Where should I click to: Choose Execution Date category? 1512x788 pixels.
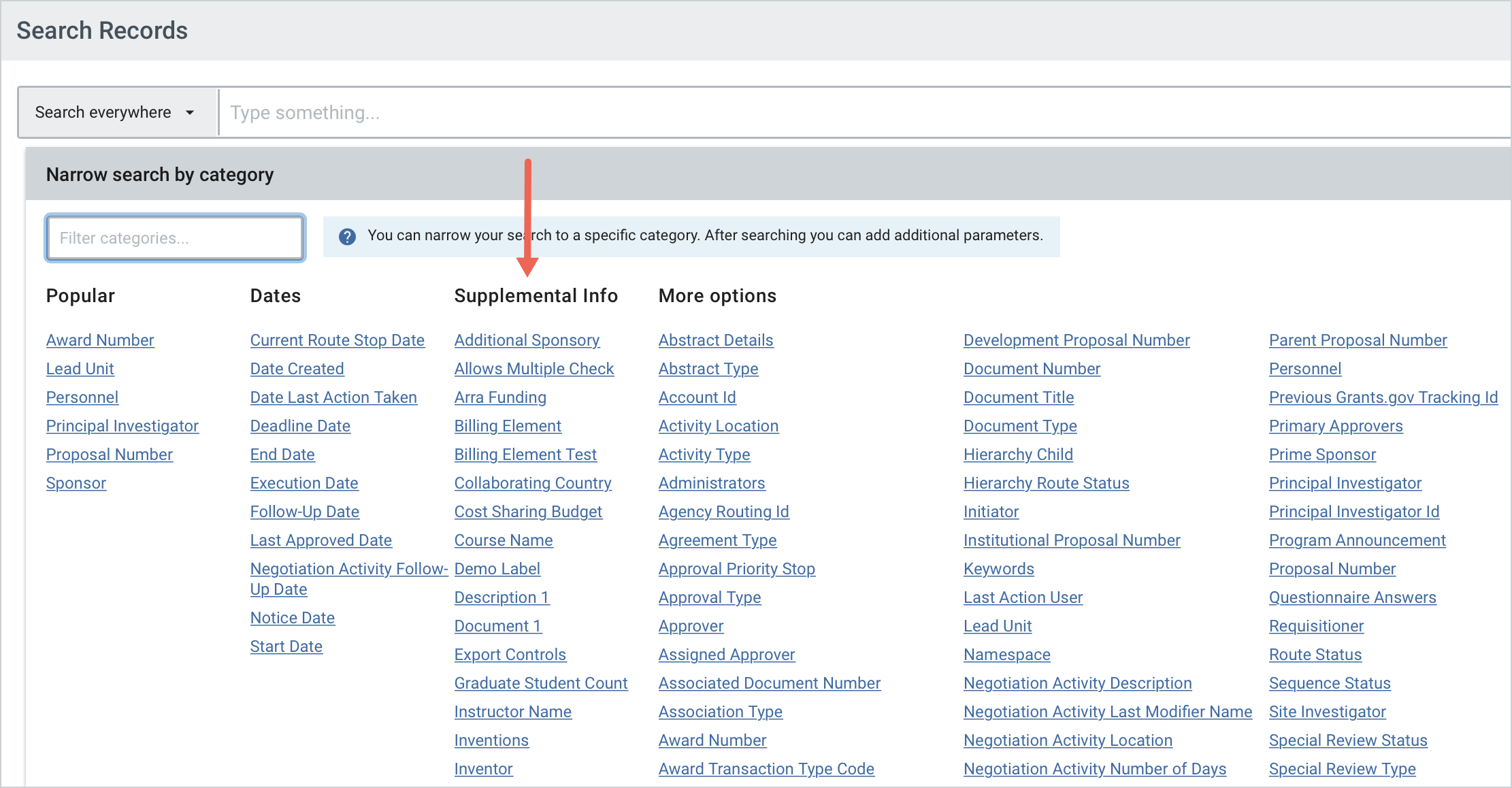(304, 483)
